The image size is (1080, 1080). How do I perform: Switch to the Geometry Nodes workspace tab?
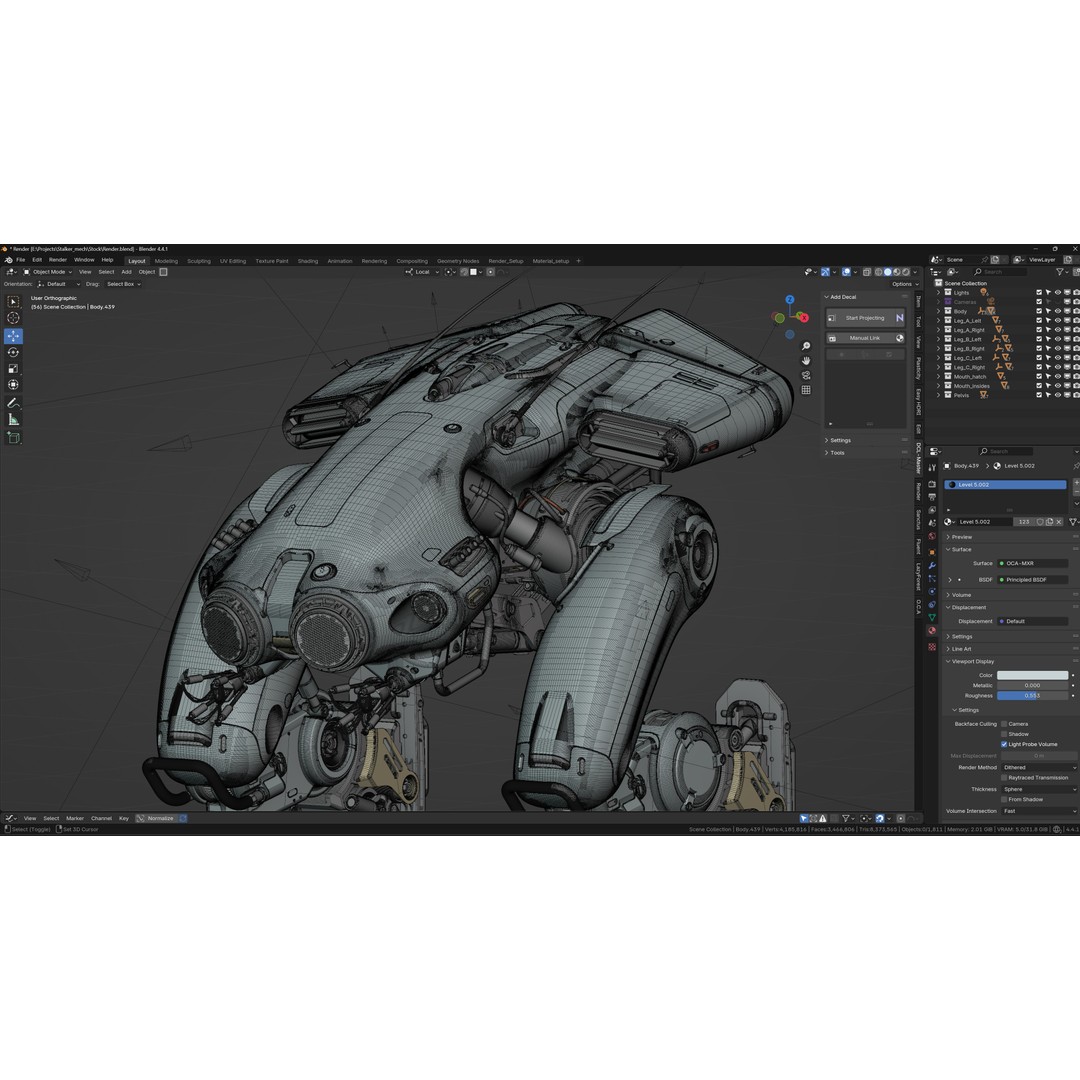click(x=458, y=261)
